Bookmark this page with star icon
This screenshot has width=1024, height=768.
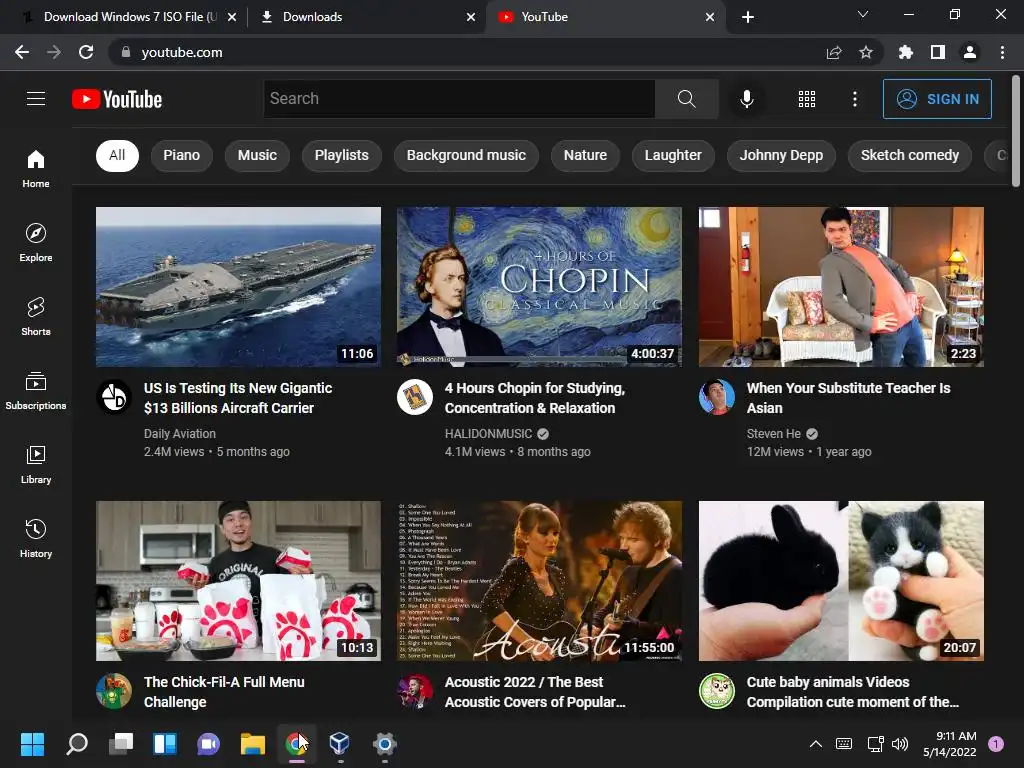[866, 52]
